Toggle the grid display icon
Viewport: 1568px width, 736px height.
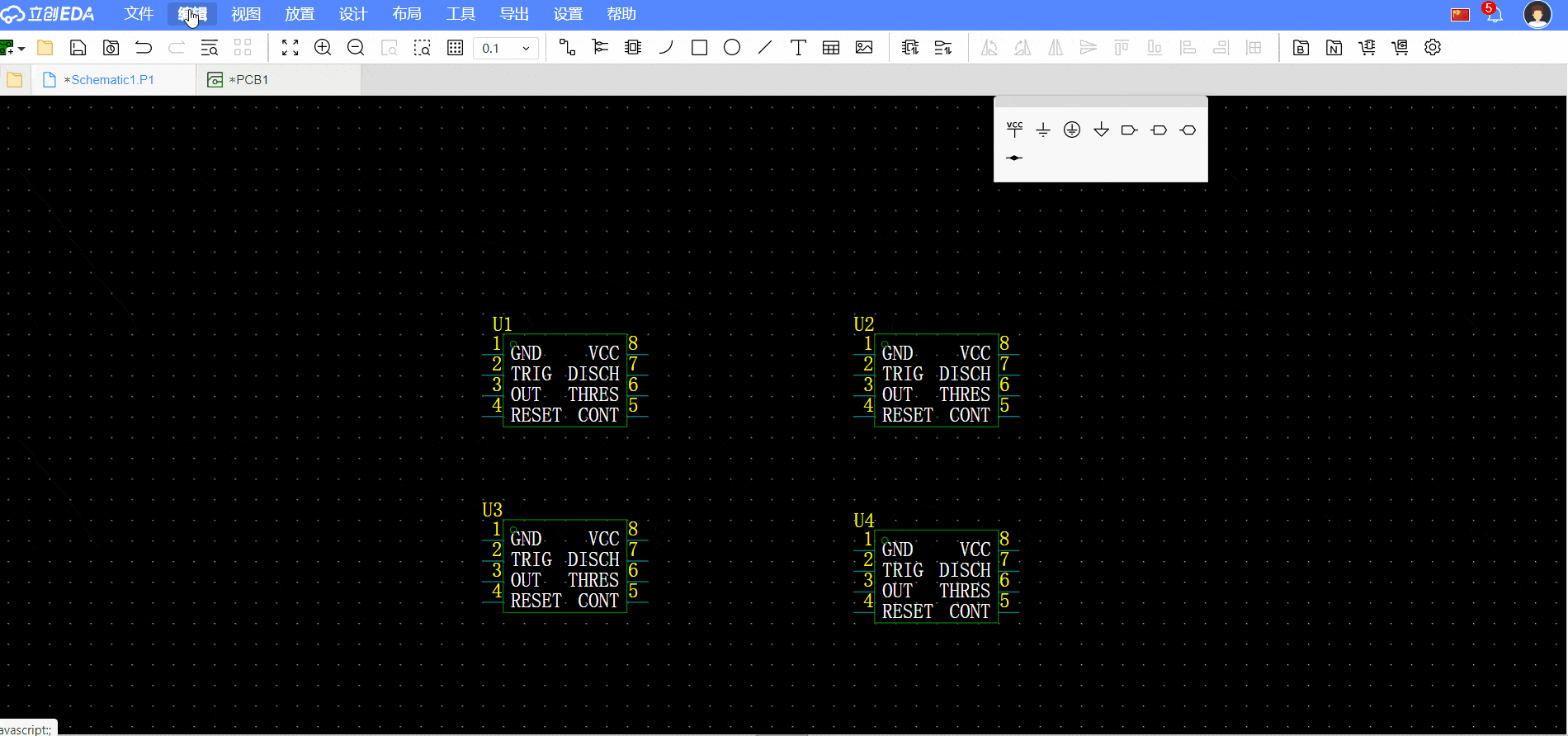[455, 48]
